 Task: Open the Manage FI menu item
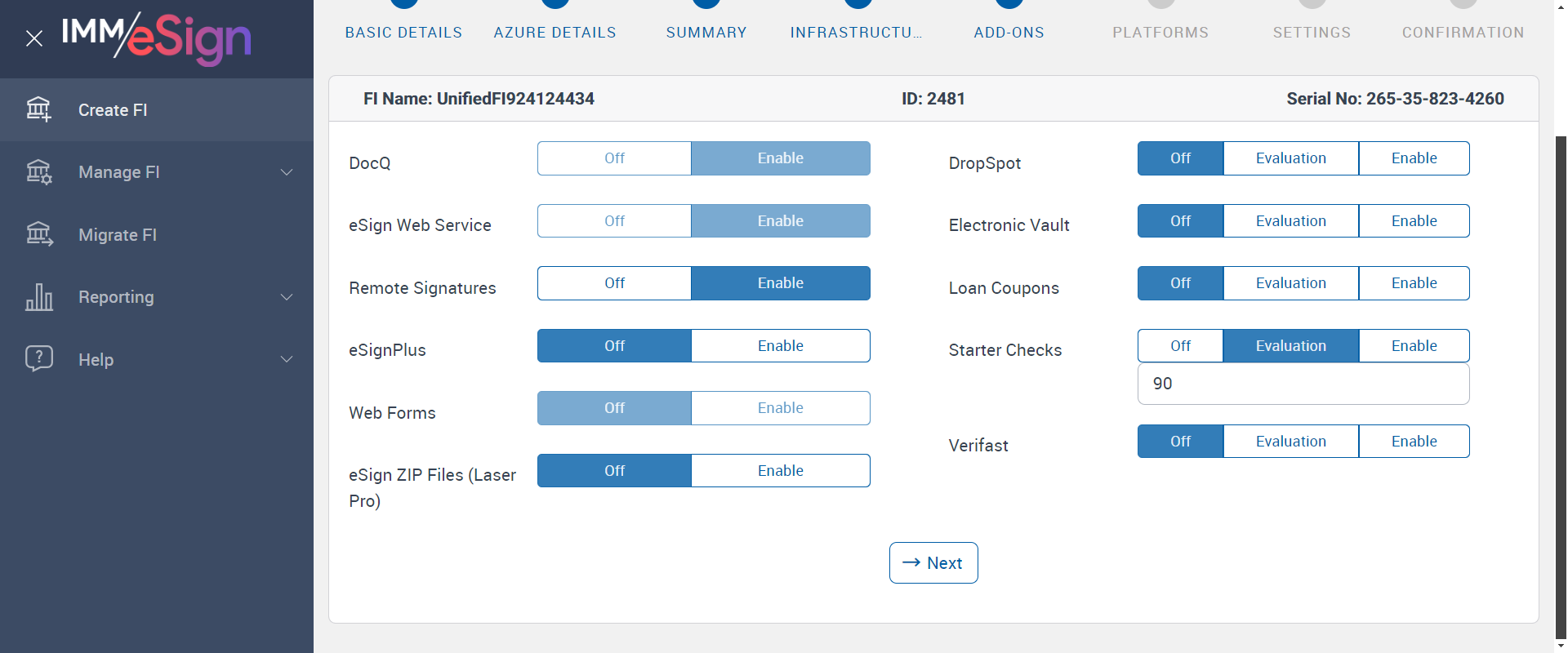coord(157,172)
